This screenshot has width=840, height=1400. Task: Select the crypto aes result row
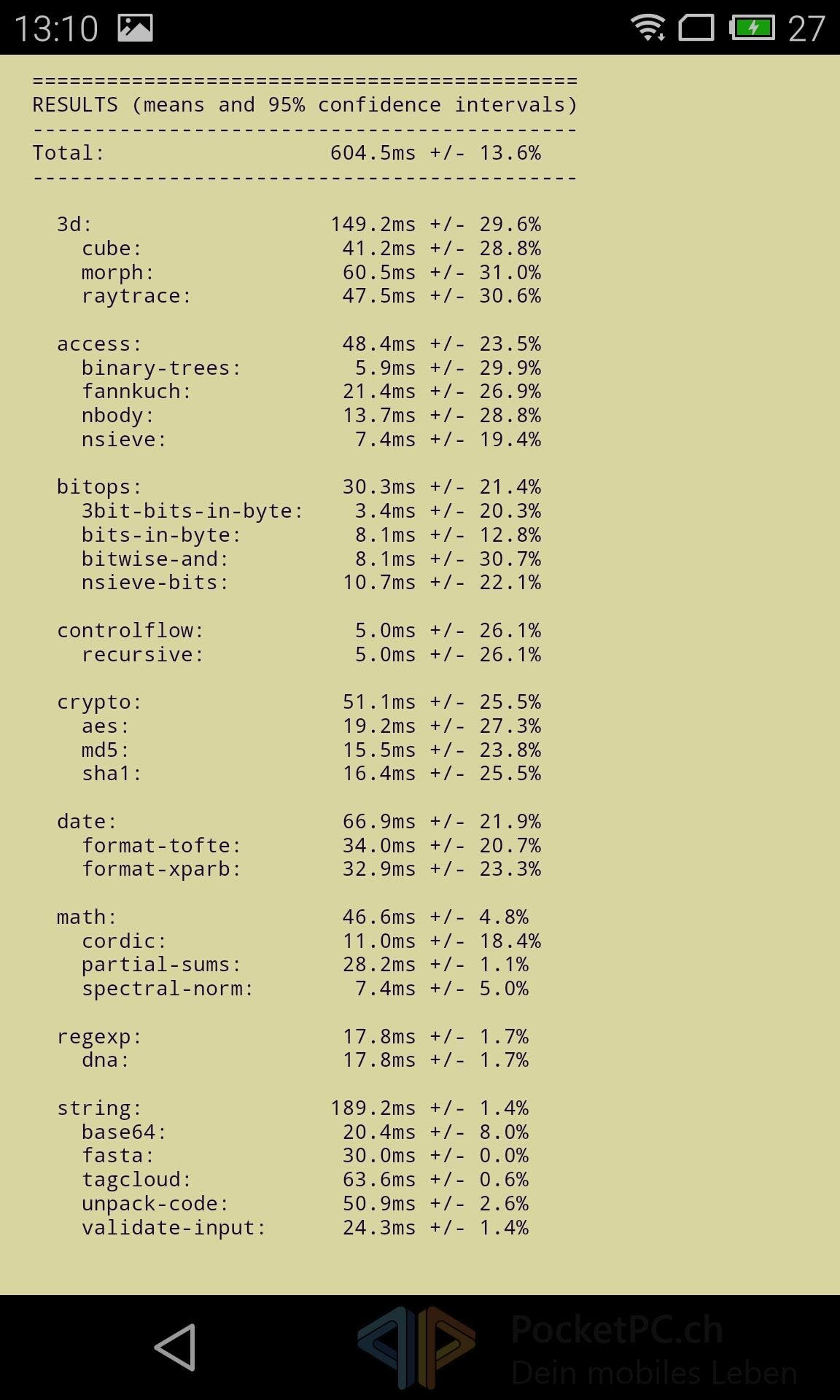point(311,726)
